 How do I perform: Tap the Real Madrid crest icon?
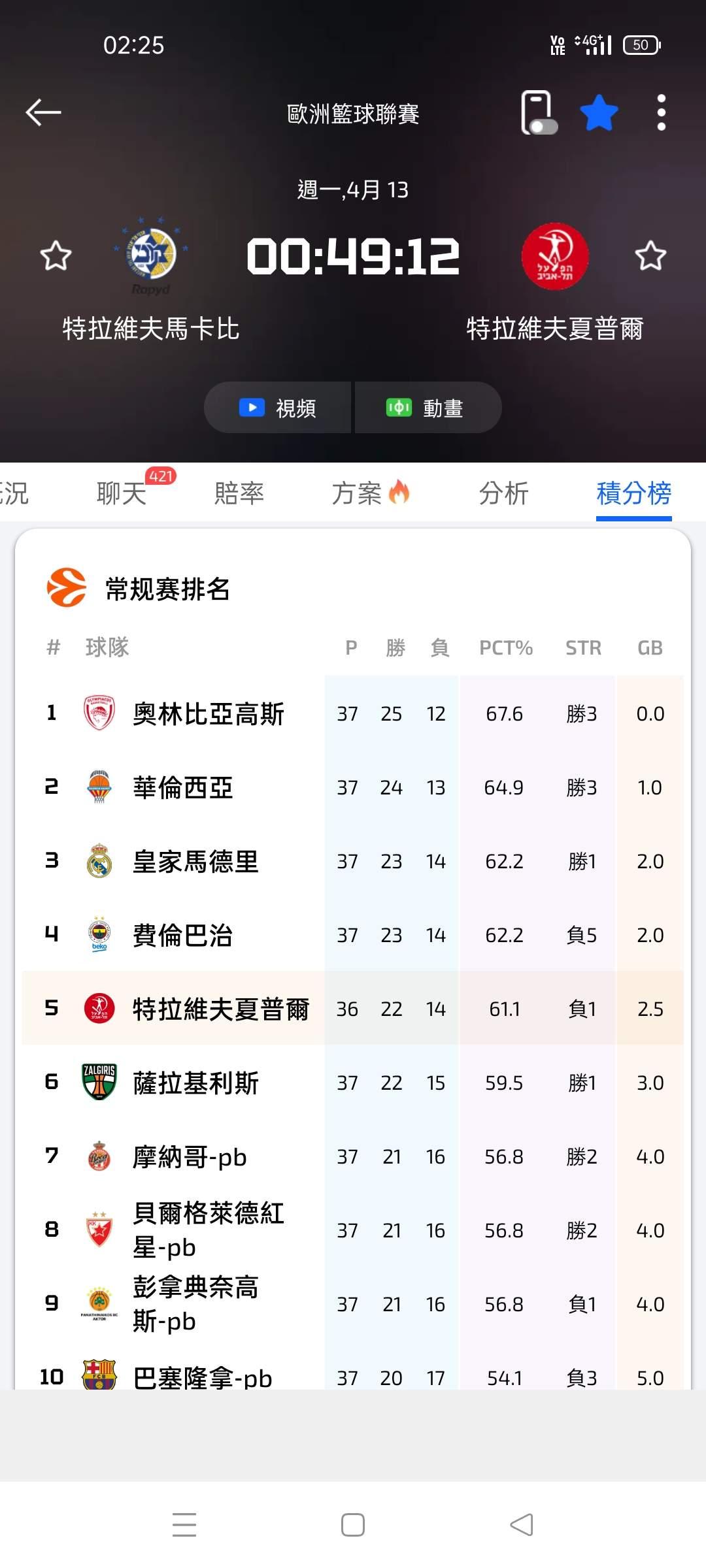coord(99,861)
